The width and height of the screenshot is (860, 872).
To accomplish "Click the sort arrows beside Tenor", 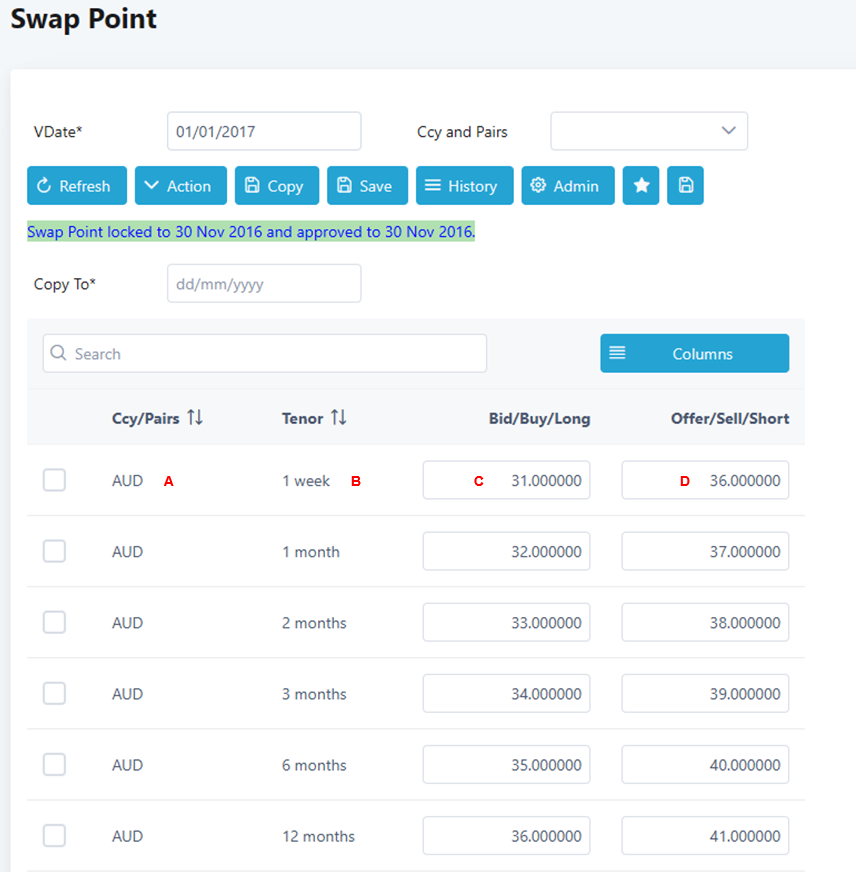I will tap(339, 418).
